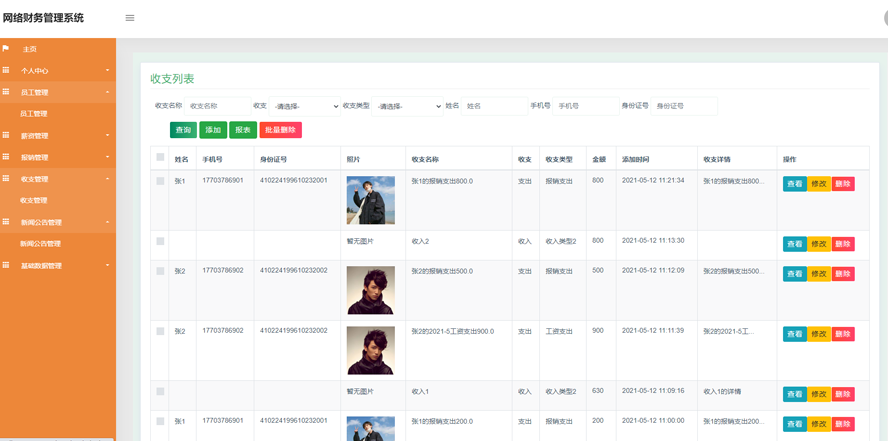
Task: Check the select-all checkbox in table header
Action: pyautogui.click(x=160, y=157)
